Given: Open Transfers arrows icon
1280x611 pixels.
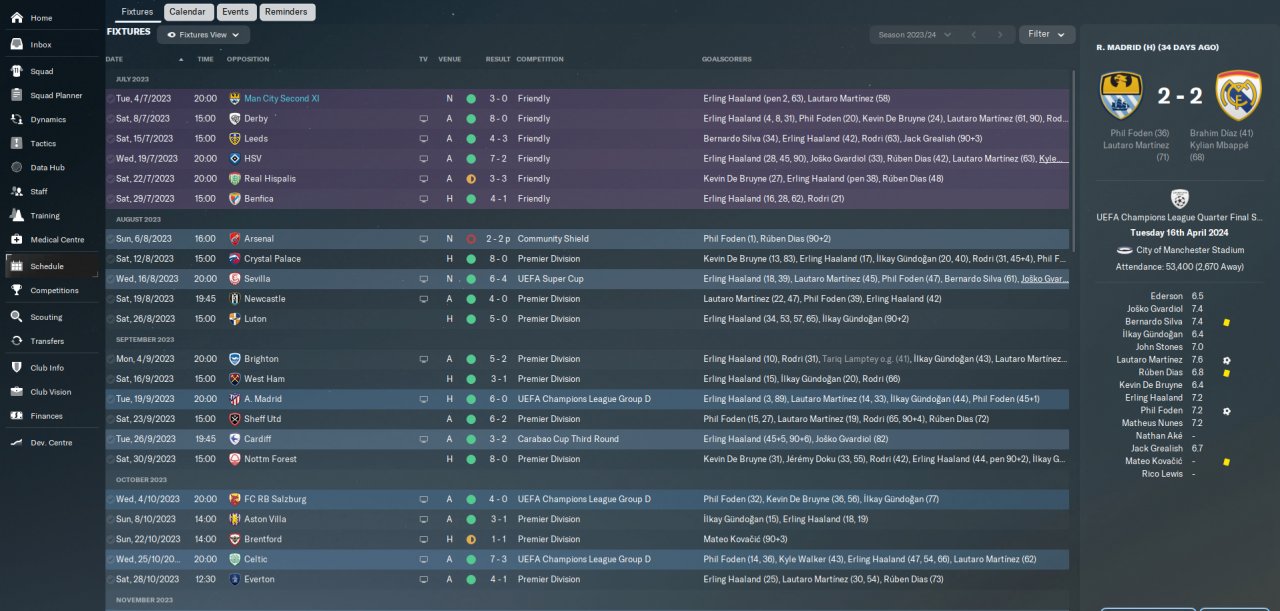Looking at the screenshot, I should (x=16, y=342).
